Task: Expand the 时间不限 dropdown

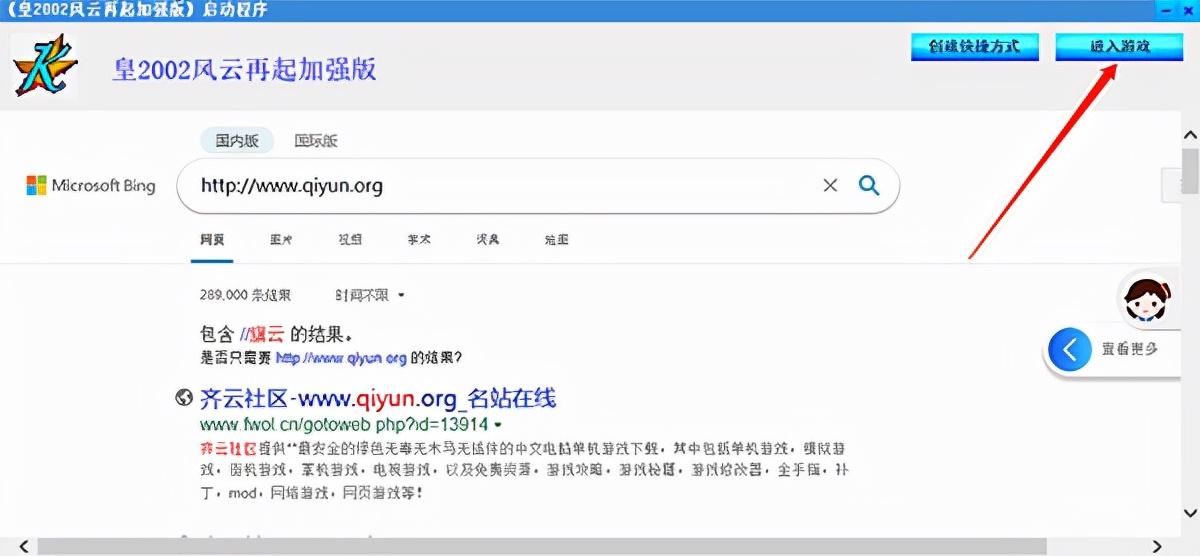Action: [370, 295]
